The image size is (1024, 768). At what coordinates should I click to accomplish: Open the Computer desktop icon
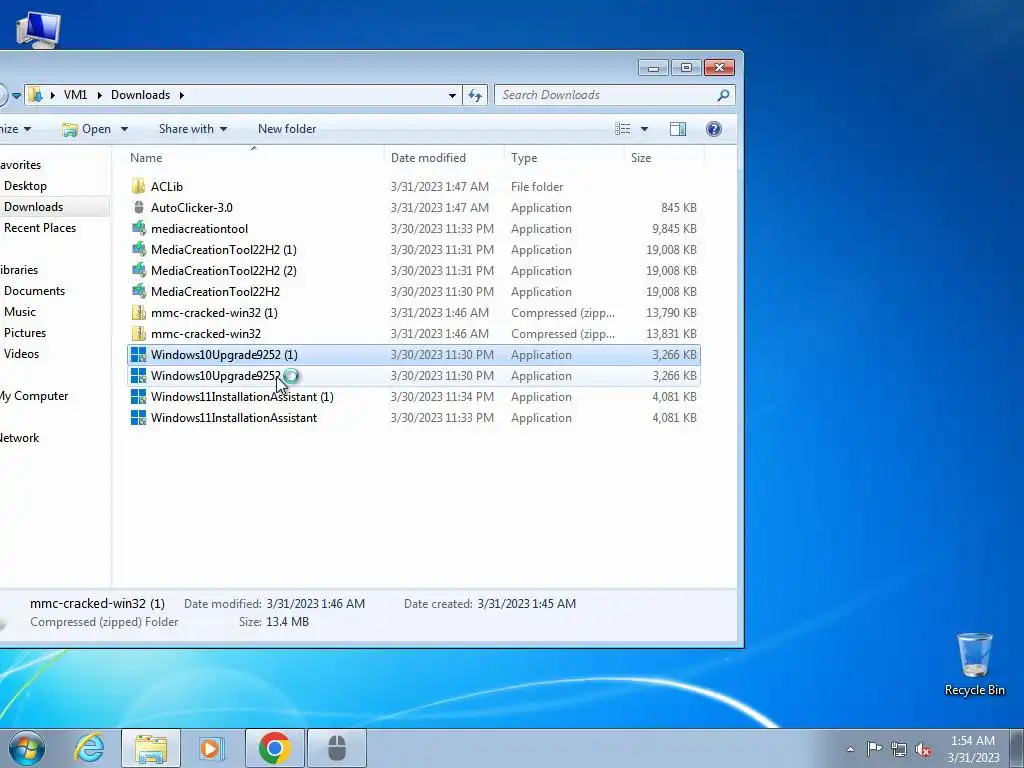pyautogui.click(x=39, y=29)
